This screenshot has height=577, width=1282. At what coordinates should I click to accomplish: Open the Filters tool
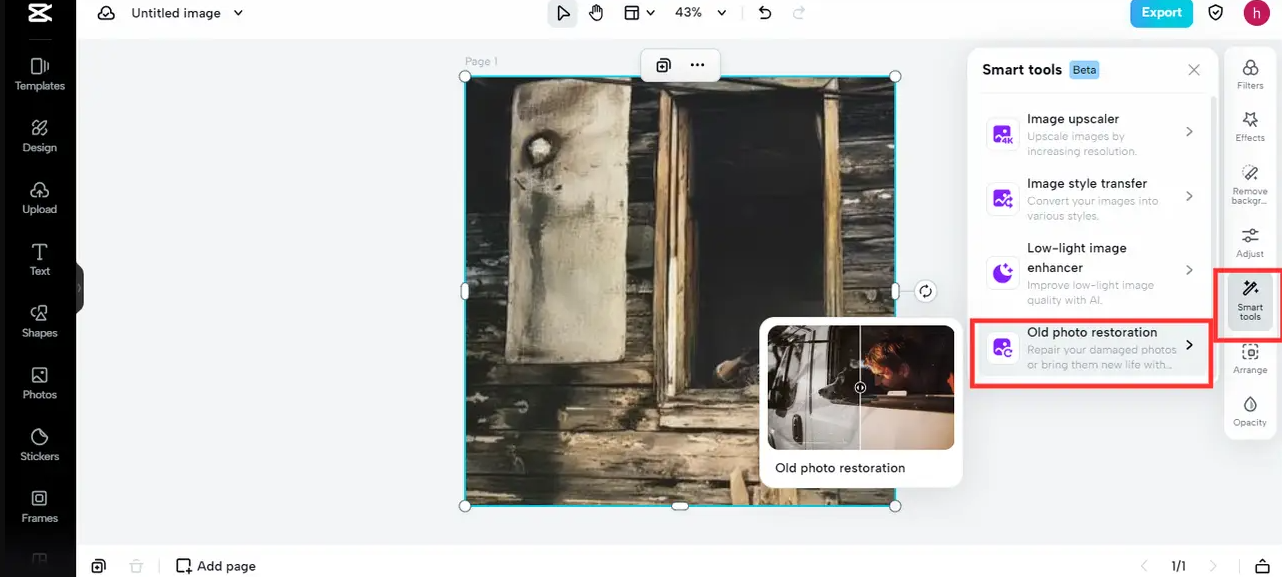click(x=1250, y=74)
